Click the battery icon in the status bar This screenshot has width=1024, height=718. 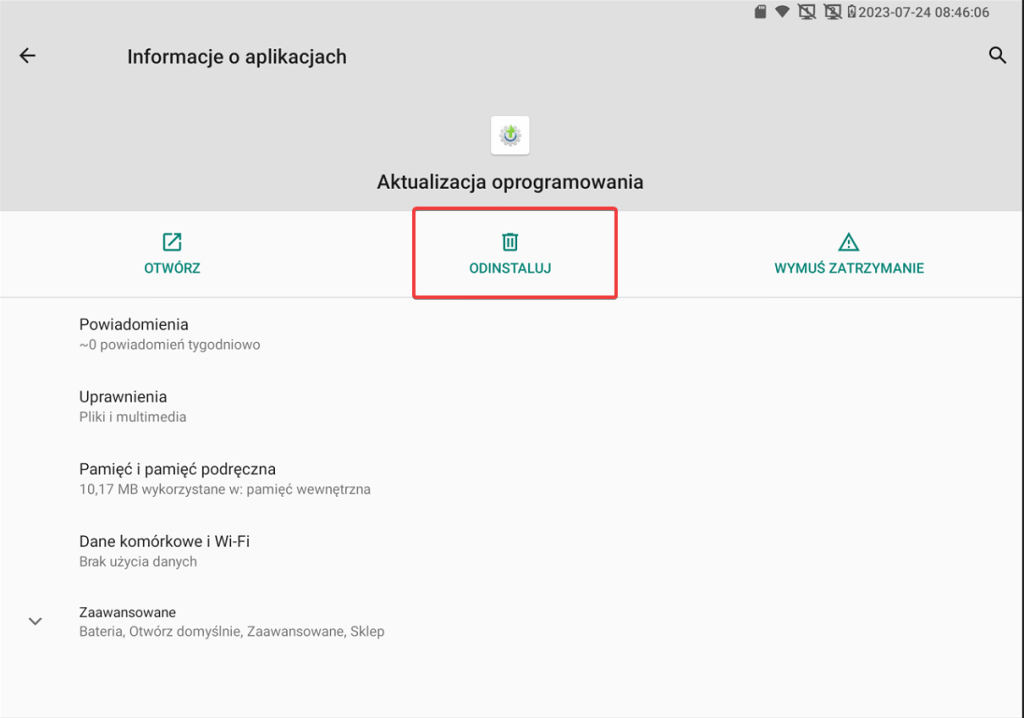[x=853, y=11]
